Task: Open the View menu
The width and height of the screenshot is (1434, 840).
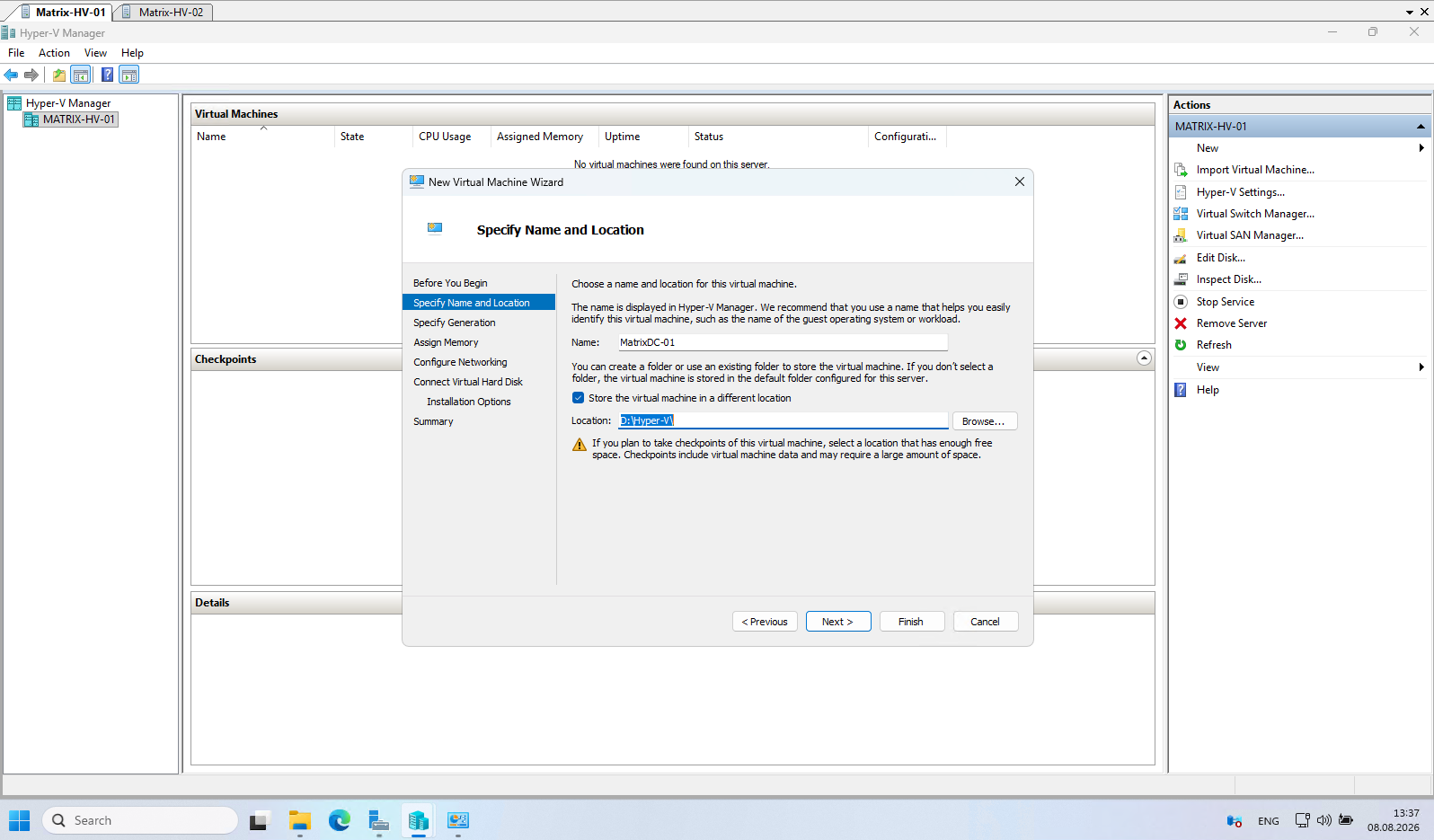Action: click(95, 53)
